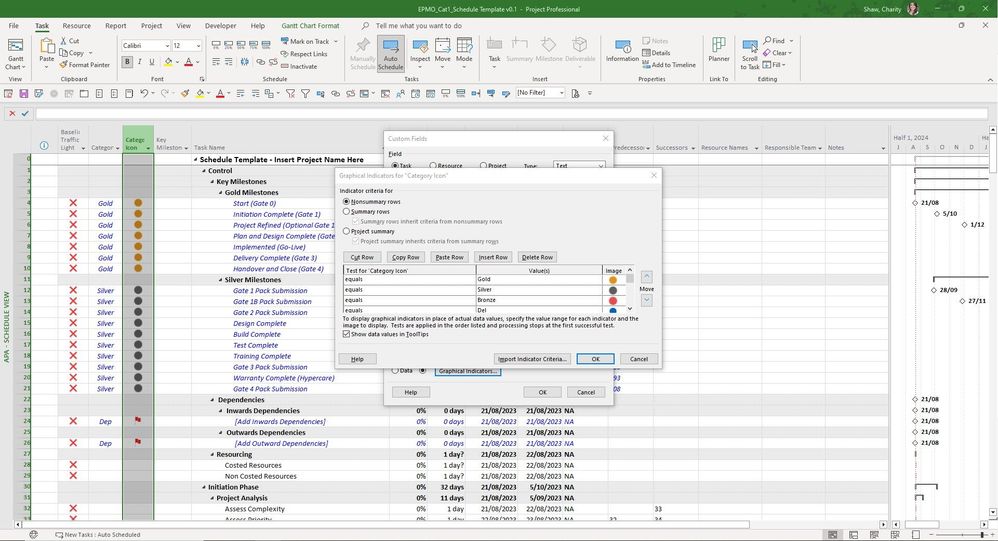
Task: Collapse the Dependencies summary task
Action: (213, 400)
